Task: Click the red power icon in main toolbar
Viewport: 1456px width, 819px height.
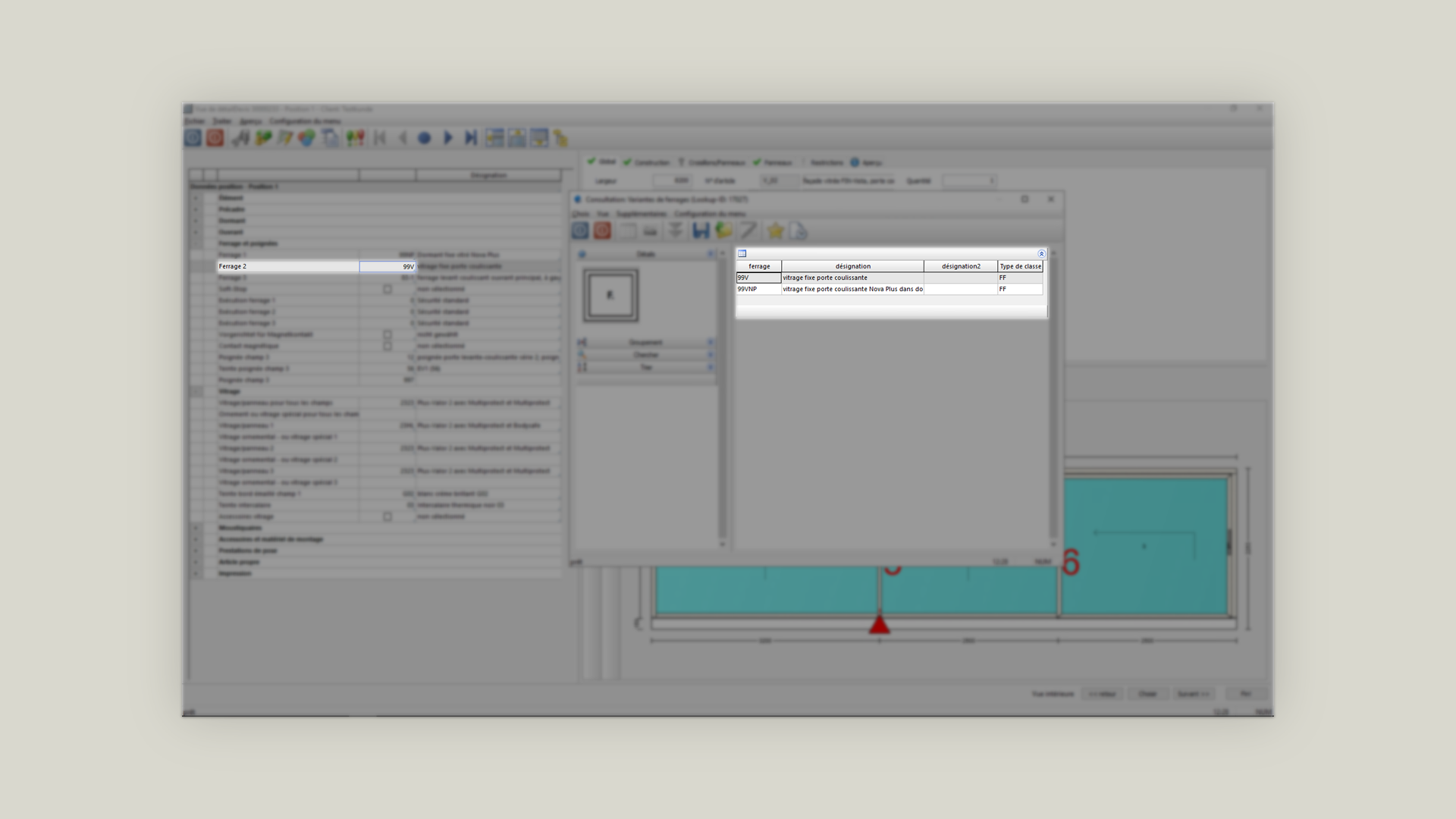Action: click(x=215, y=137)
